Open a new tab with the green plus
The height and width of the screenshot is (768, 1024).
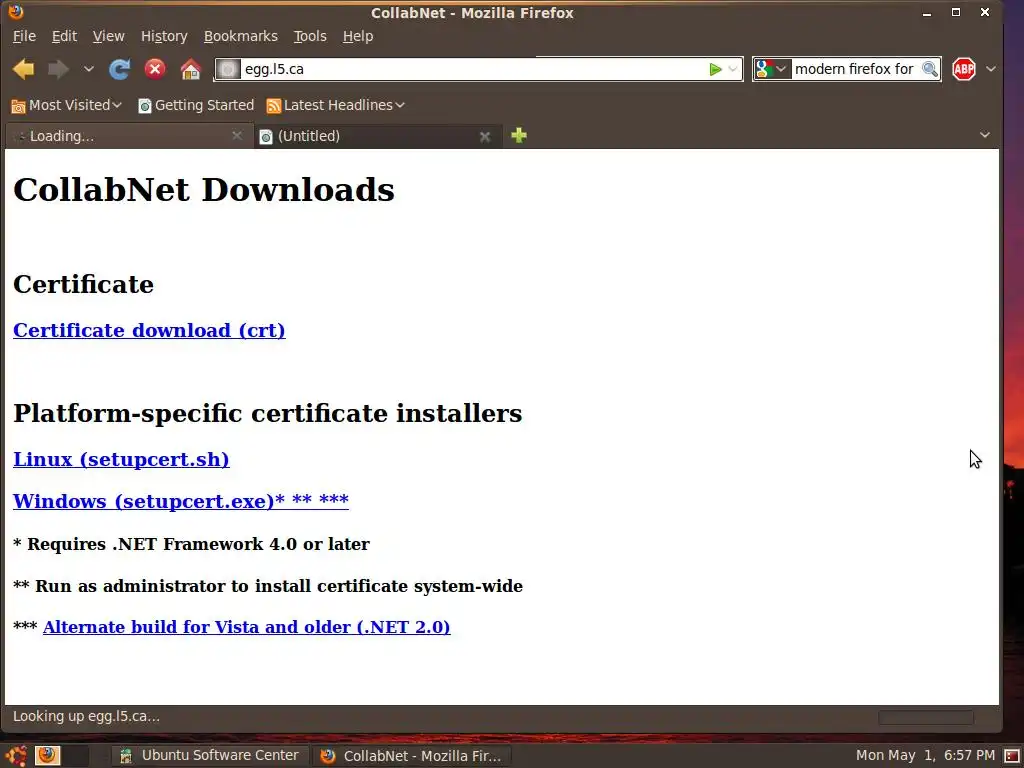519,135
